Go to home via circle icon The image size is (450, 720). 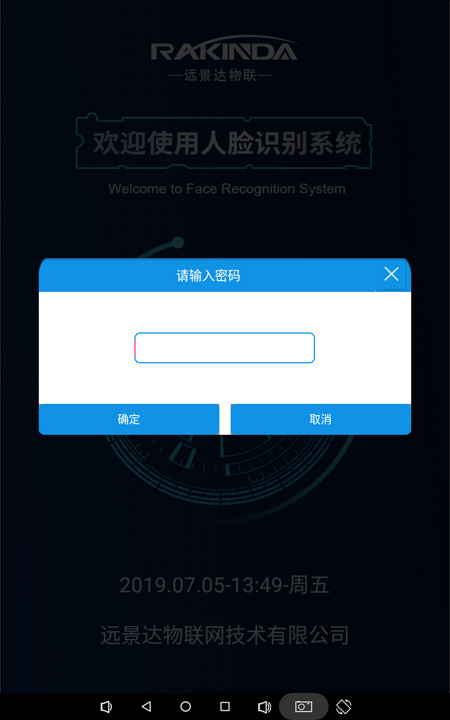186,706
